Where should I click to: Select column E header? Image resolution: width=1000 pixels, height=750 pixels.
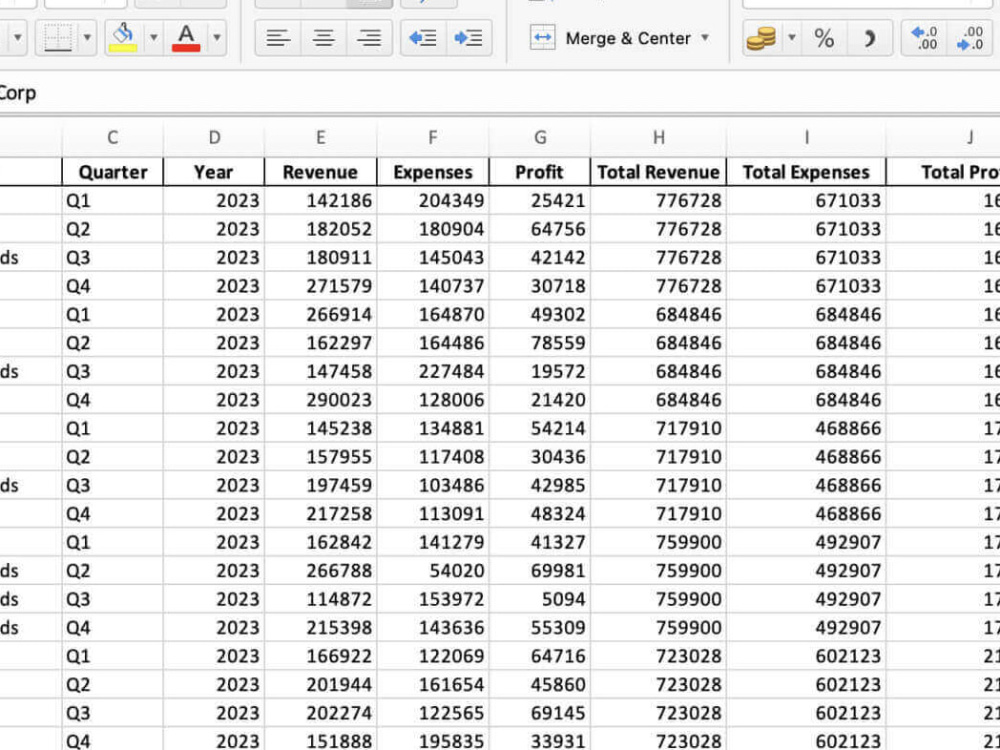[x=320, y=137]
